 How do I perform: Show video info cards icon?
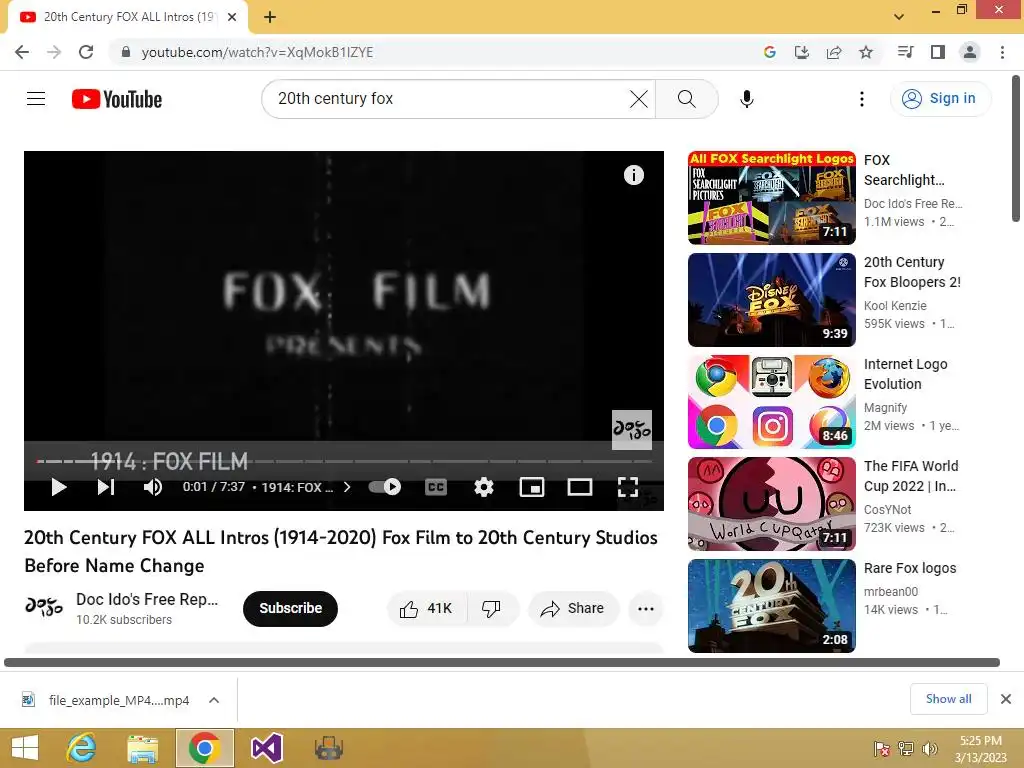(x=633, y=175)
